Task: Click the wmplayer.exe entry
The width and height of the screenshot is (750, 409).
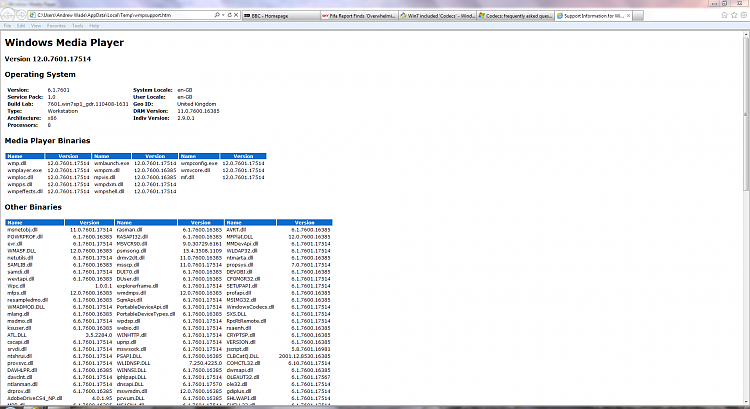Action: pos(24,170)
